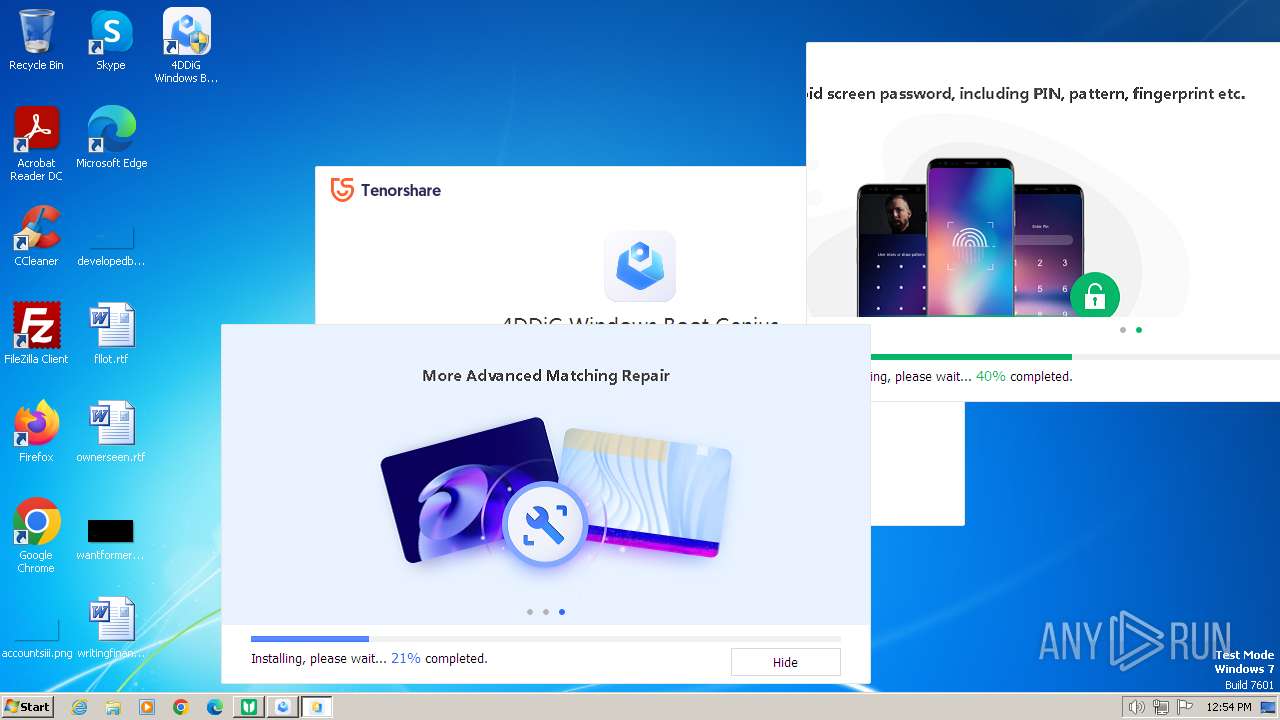This screenshot has height=720, width=1280.
Task: Switch to green installer taskbar item
Action: tap(249, 707)
